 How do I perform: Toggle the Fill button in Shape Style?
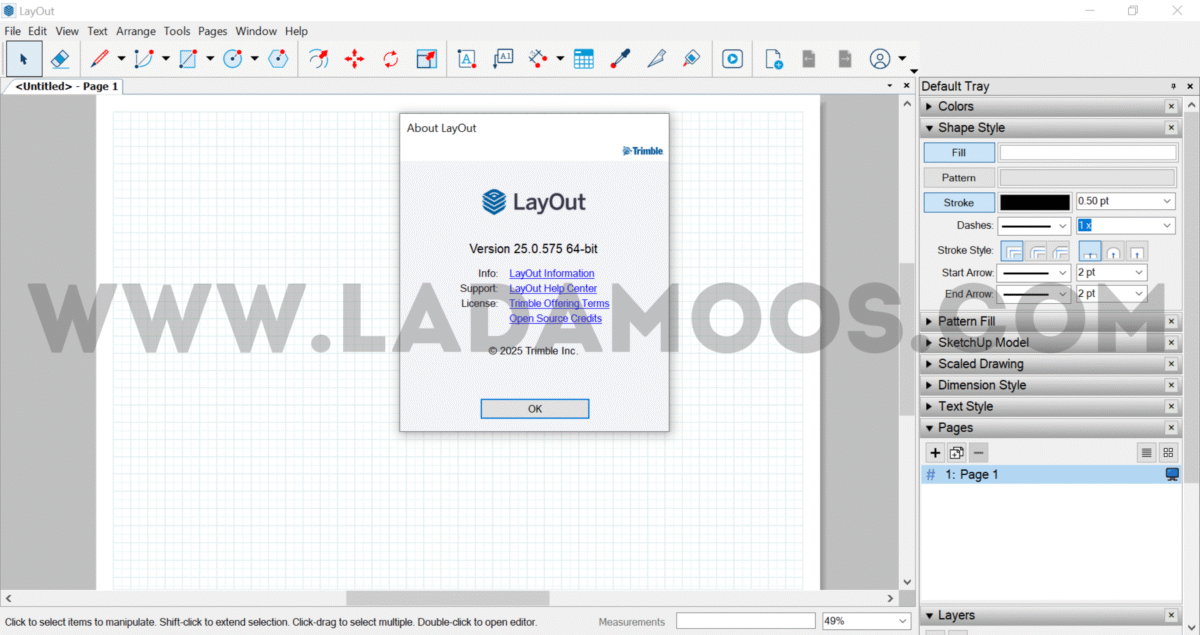pos(958,153)
